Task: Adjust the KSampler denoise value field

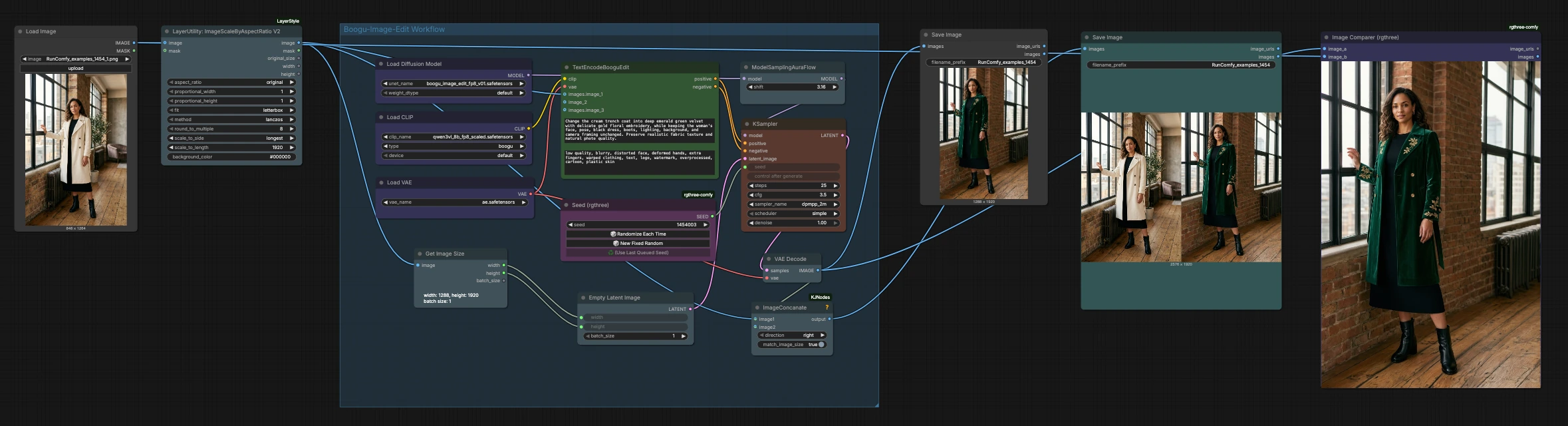Action: tap(793, 223)
